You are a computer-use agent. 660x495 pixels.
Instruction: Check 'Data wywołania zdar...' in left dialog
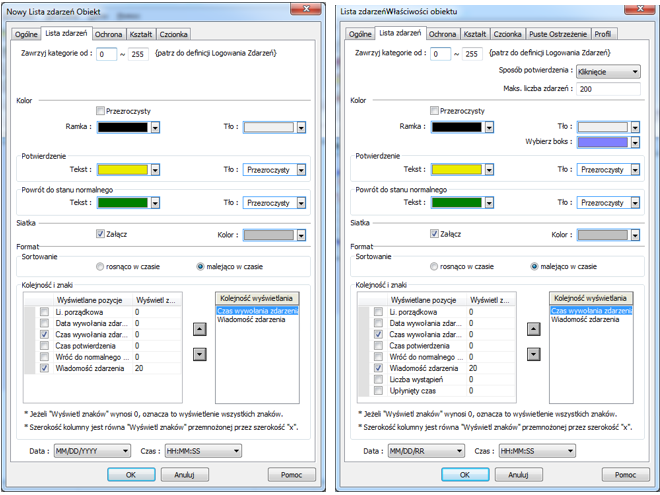(x=44, y=323)
